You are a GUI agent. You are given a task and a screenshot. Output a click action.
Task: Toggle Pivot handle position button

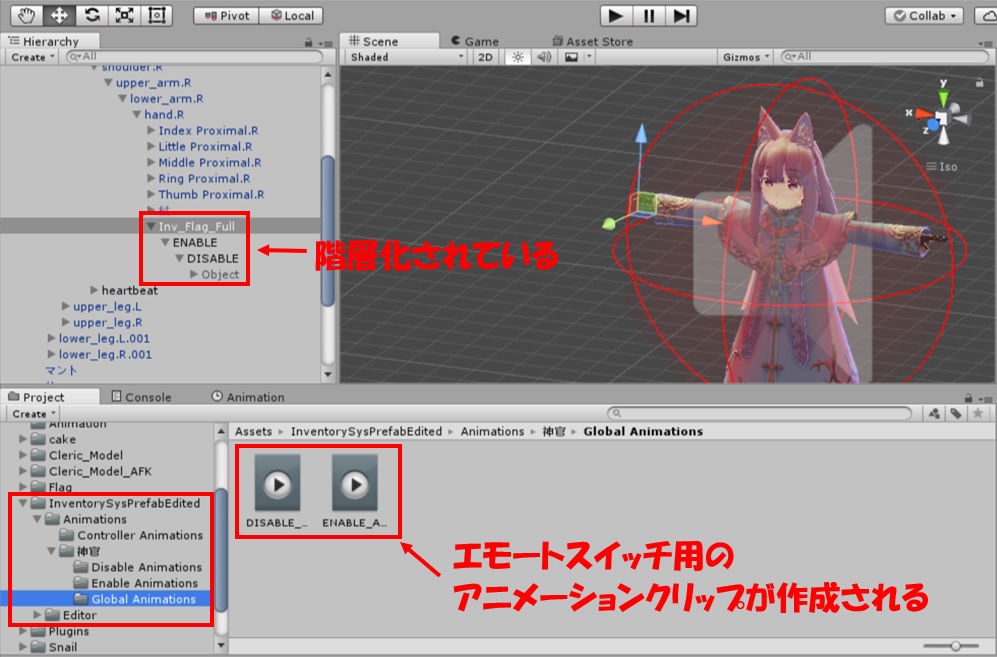[226, 16]
